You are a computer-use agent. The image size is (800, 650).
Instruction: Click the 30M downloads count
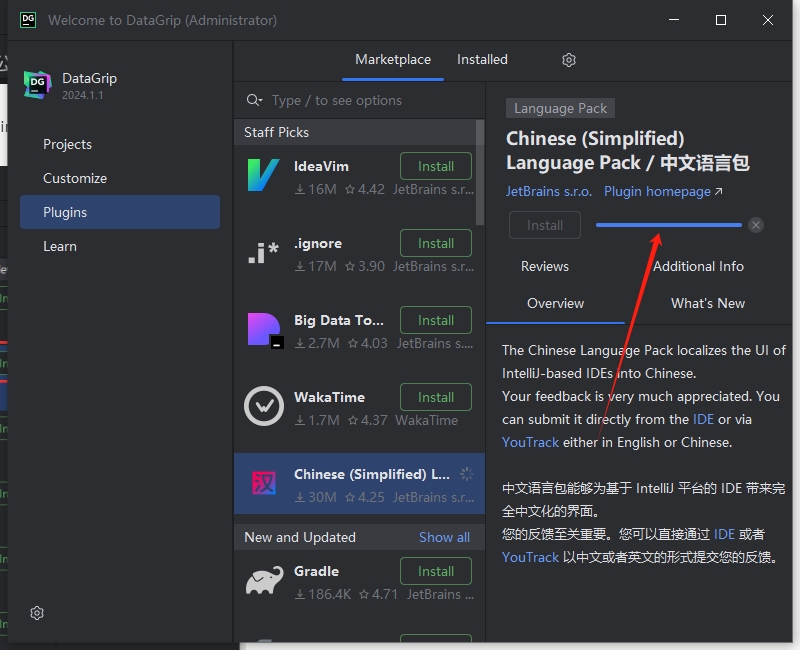316,497
